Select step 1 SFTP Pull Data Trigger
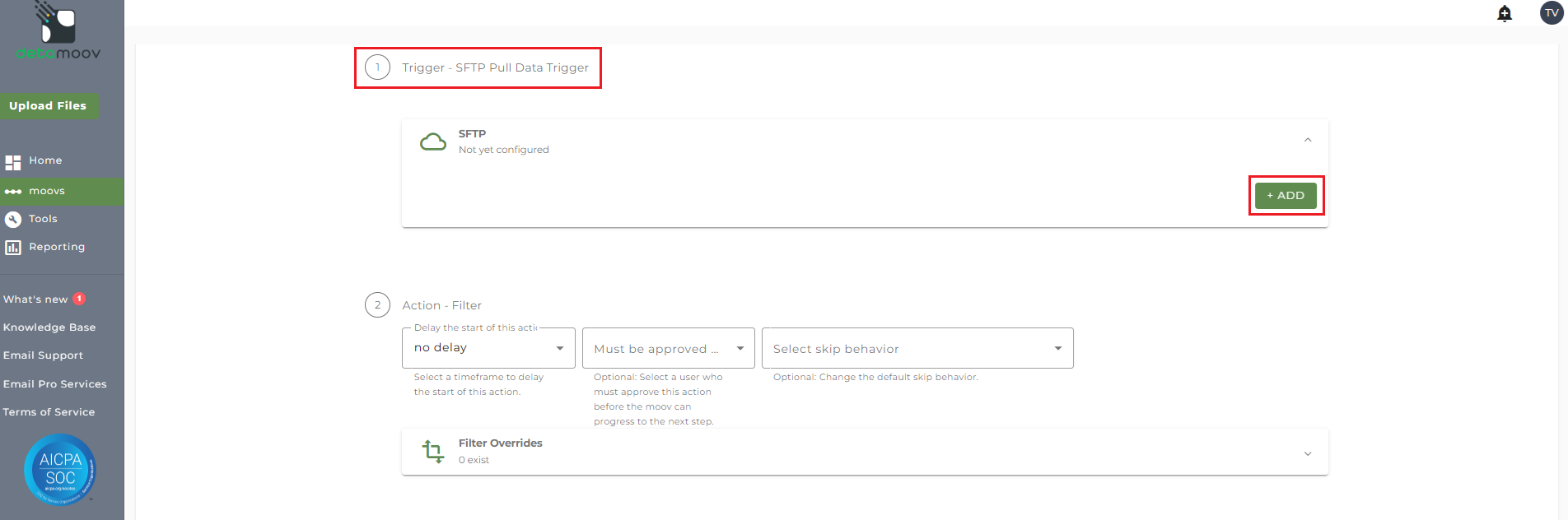Viewport: 1568px width, 520px height. pyautogui.click(x=478, y=67)
